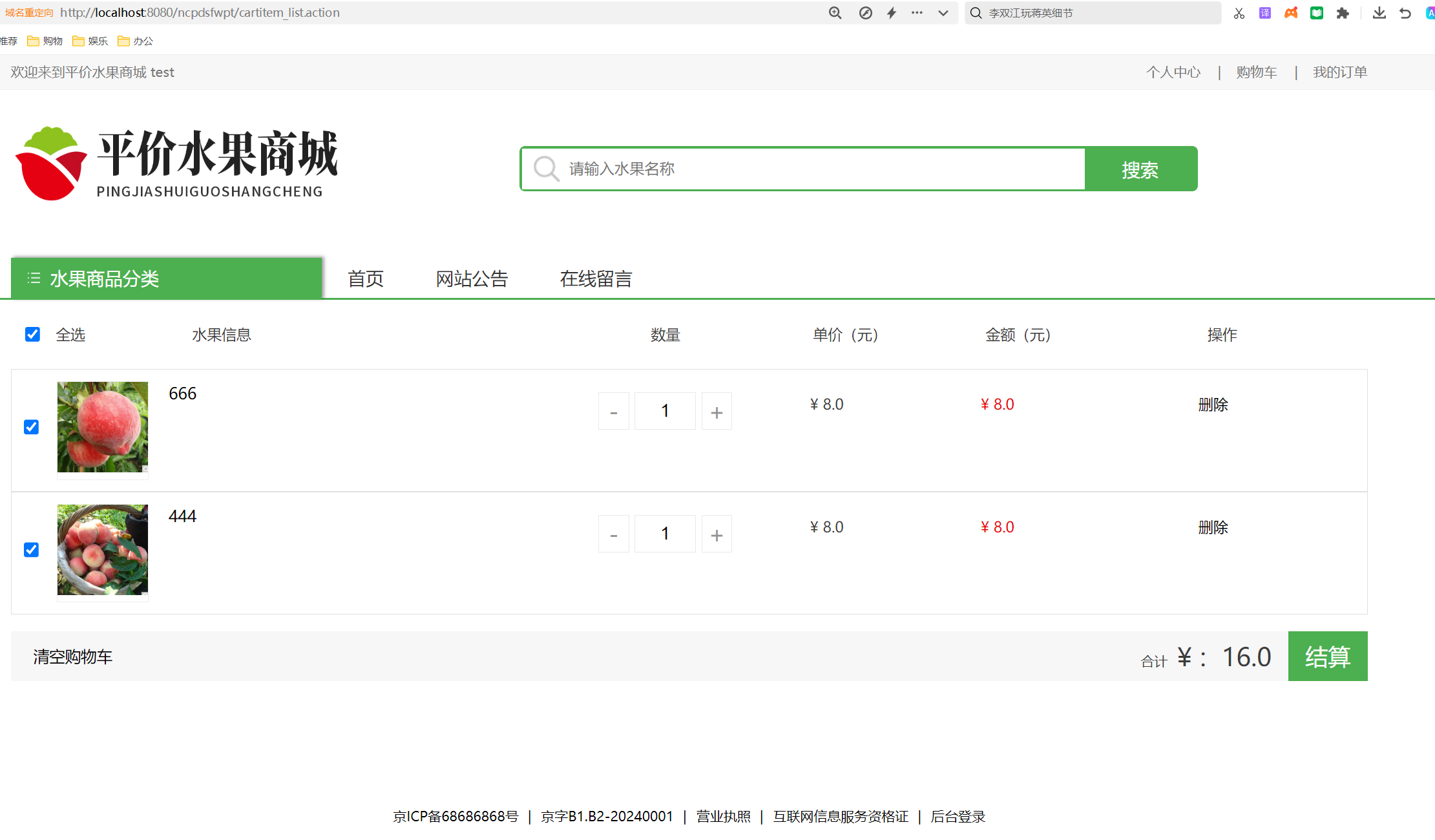The image size is (1435, 840).
Task: Click the green 结算 checkout button
Action: pos(1327,656)
